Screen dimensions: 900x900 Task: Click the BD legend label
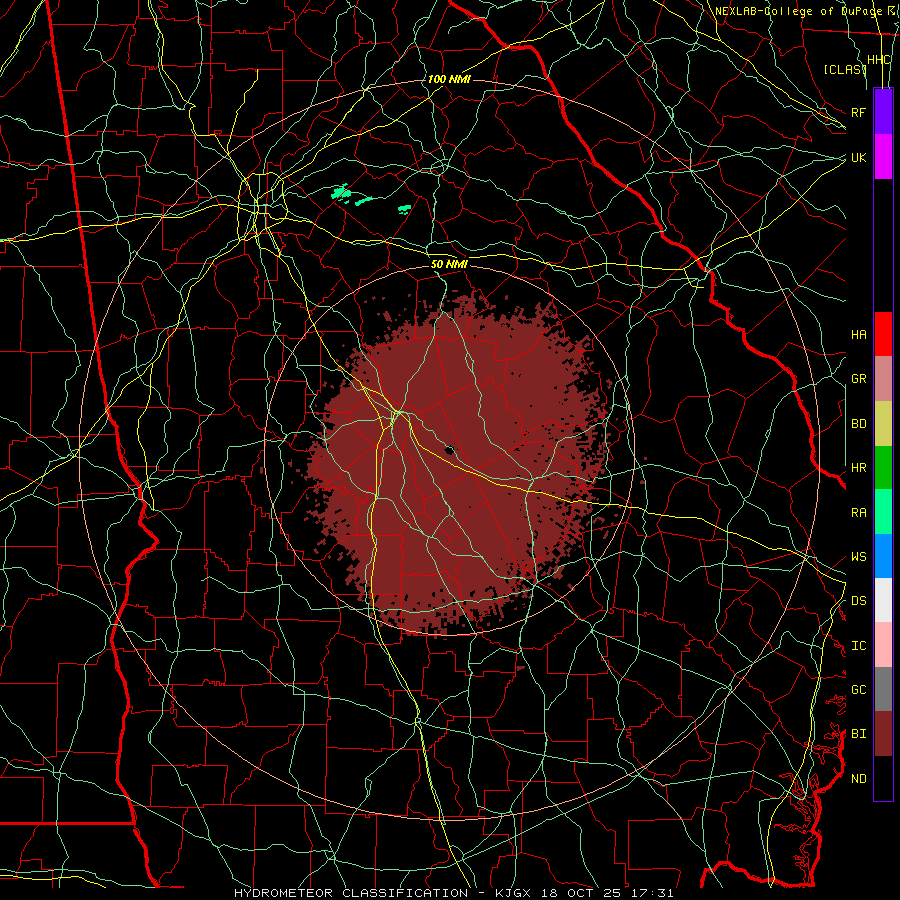tap(858, 424)
